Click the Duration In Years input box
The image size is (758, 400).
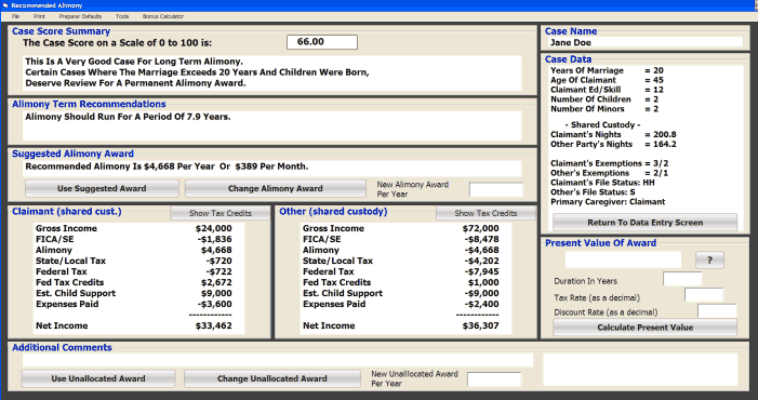pos(682,279)
